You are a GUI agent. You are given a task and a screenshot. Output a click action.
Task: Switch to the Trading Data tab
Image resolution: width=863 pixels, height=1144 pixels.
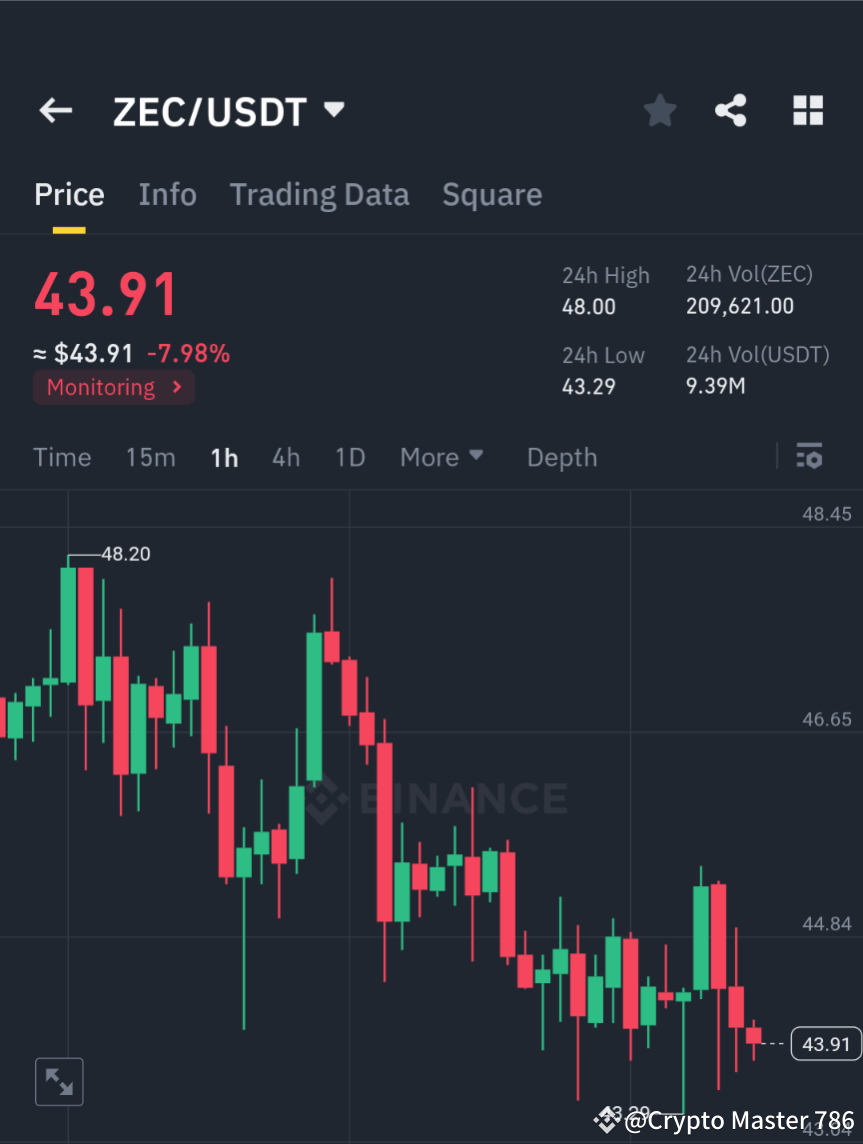click(x=319, y=194)
